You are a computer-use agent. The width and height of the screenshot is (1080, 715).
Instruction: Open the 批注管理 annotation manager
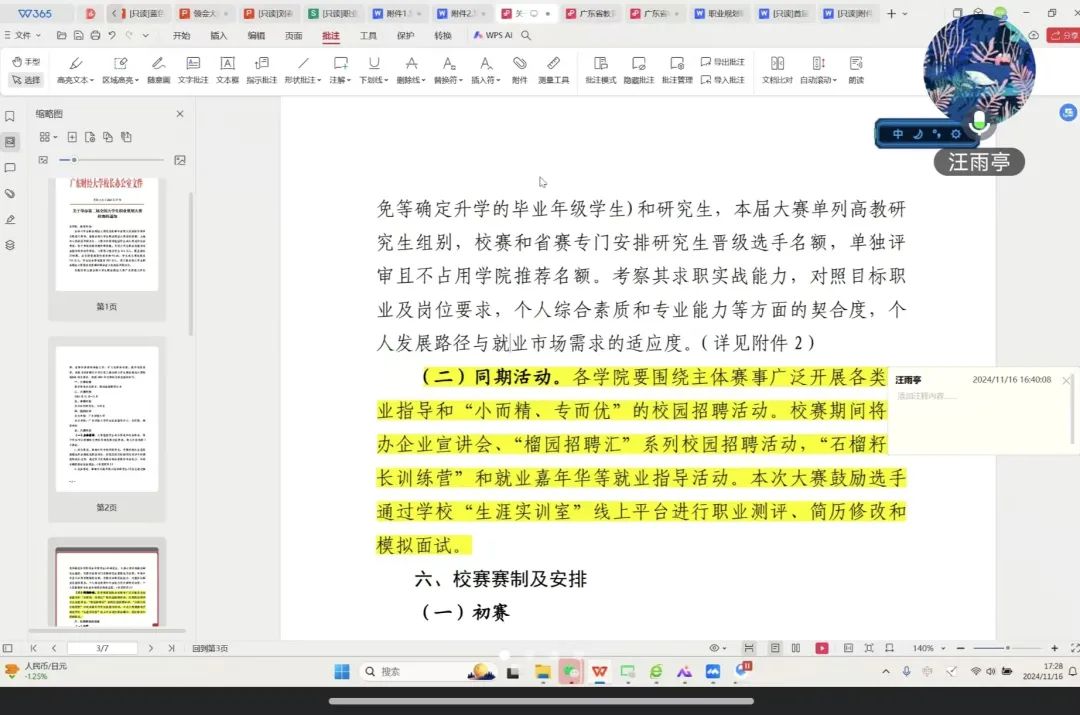tap(677, 70)
